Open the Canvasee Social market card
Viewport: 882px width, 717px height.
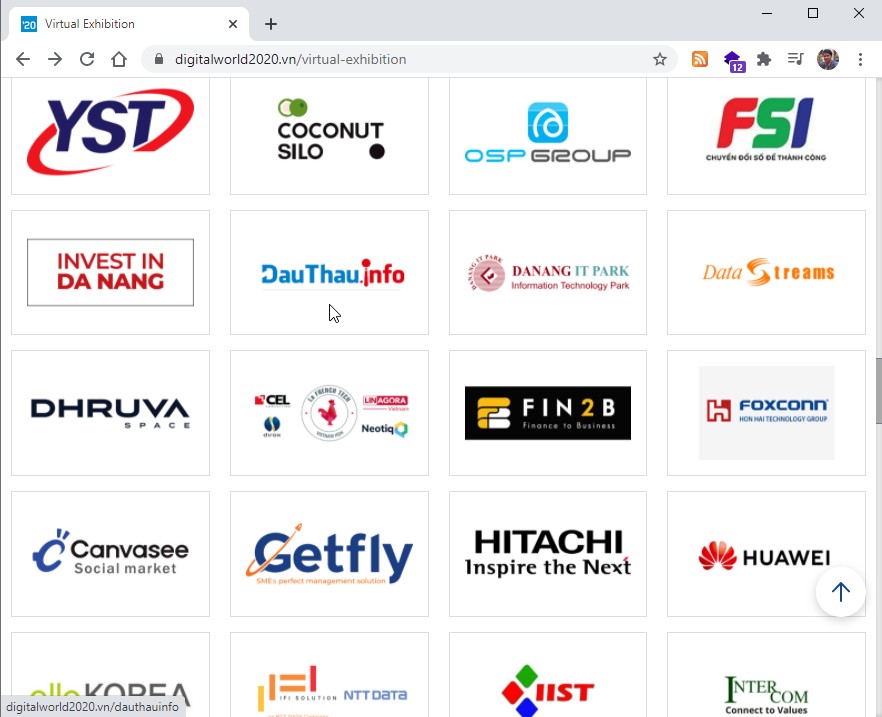point(110,554)
